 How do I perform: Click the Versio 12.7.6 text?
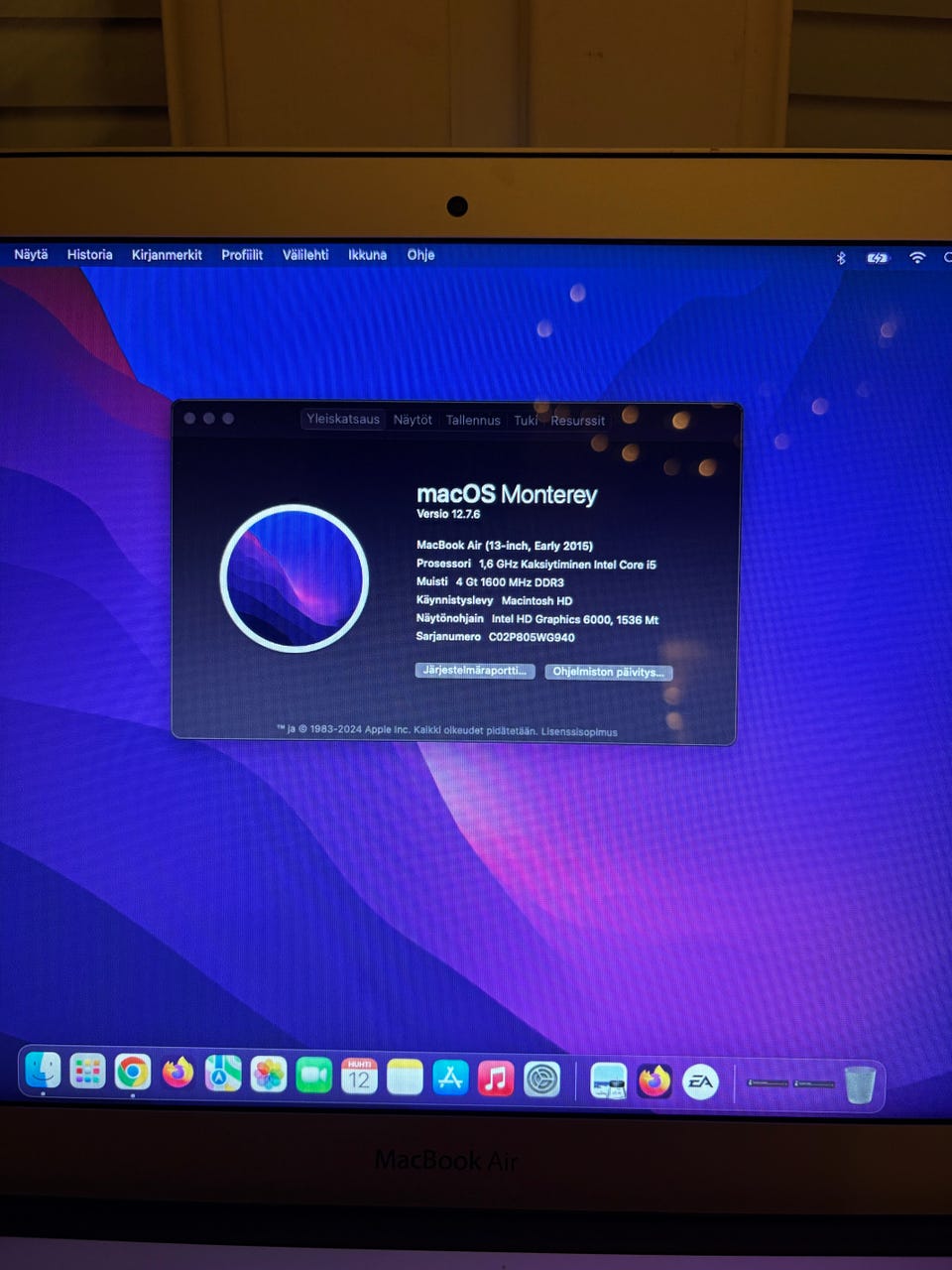click(x=448, y=514)
